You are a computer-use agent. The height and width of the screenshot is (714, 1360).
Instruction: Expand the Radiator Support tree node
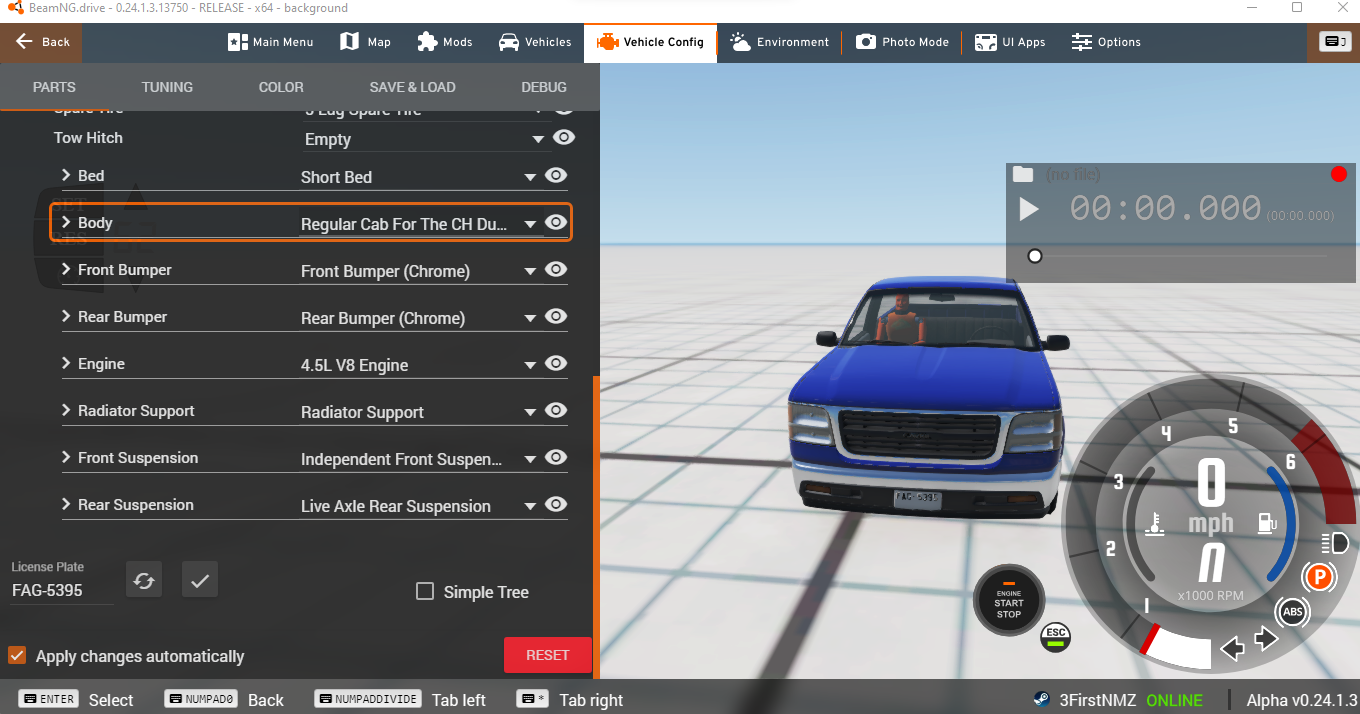pyautogui.click(x=66, y=410)
